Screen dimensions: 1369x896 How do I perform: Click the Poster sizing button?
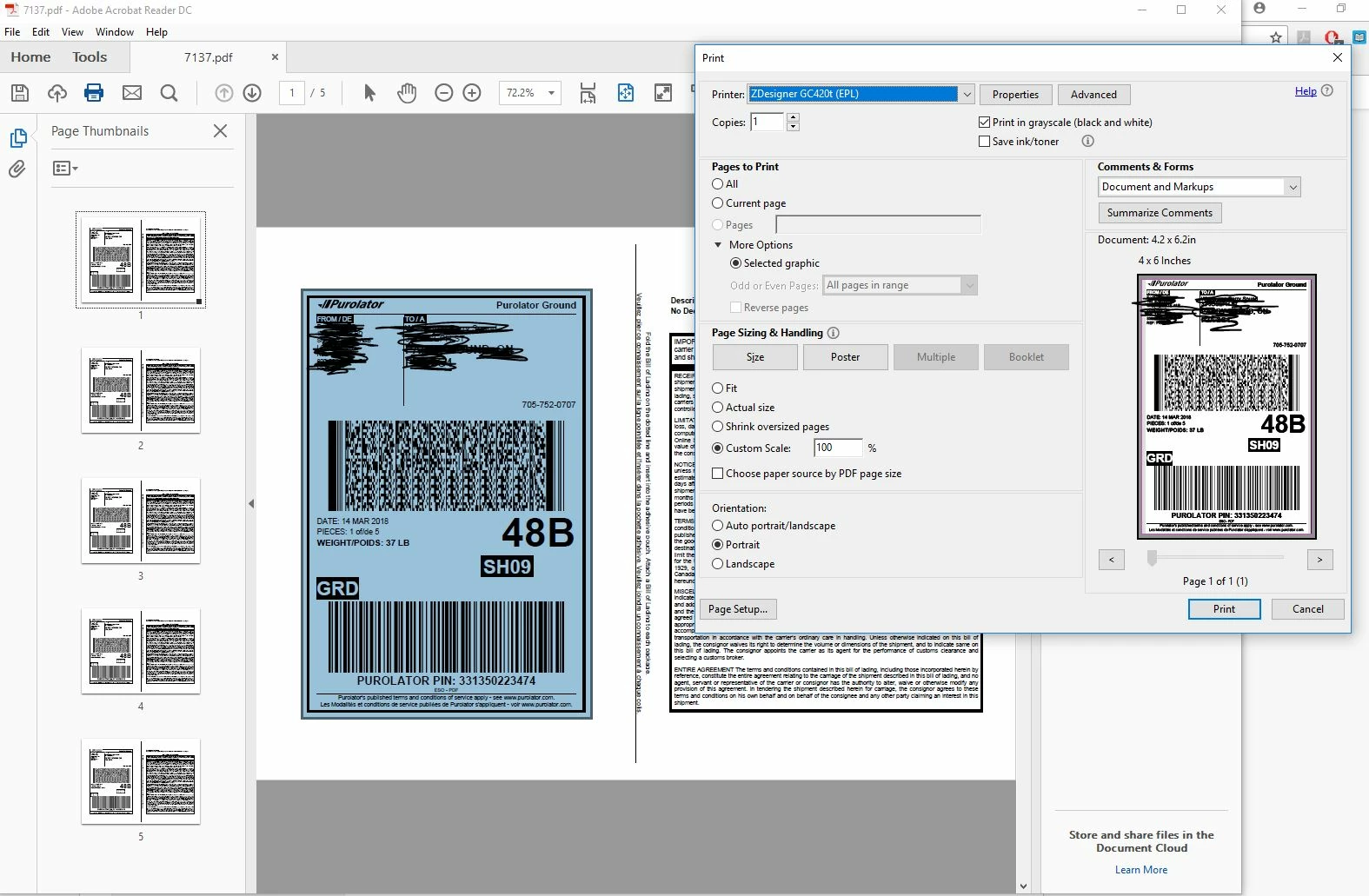pyautogui.click(x=845, y=357)
